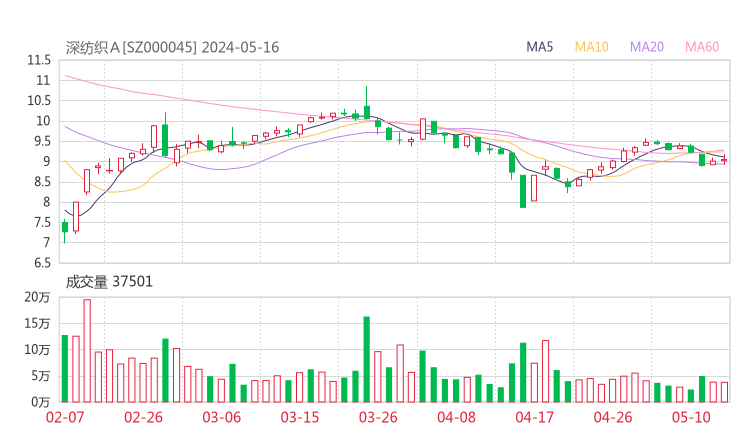Viewport: 740px width, 440px height.
Task: Click the 成交量 37501 volume label
Action: [x=109, y=282]
